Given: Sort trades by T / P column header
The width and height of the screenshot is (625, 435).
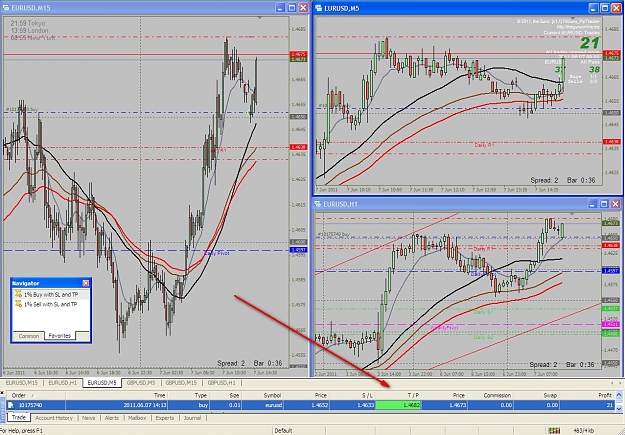Looking at the screenshot, I should (x=399, y=395).
